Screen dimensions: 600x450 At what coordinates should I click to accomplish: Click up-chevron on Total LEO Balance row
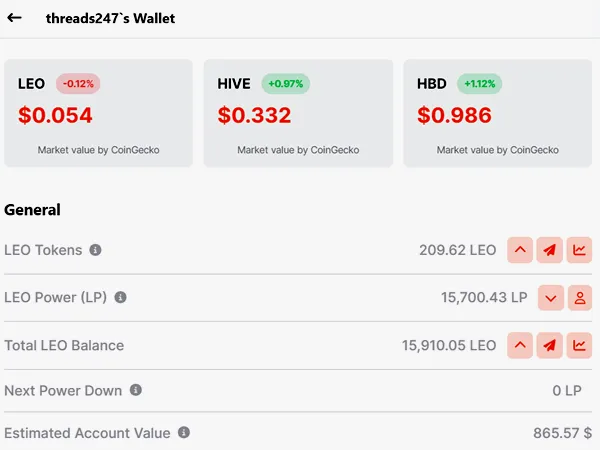click(520, 345)
